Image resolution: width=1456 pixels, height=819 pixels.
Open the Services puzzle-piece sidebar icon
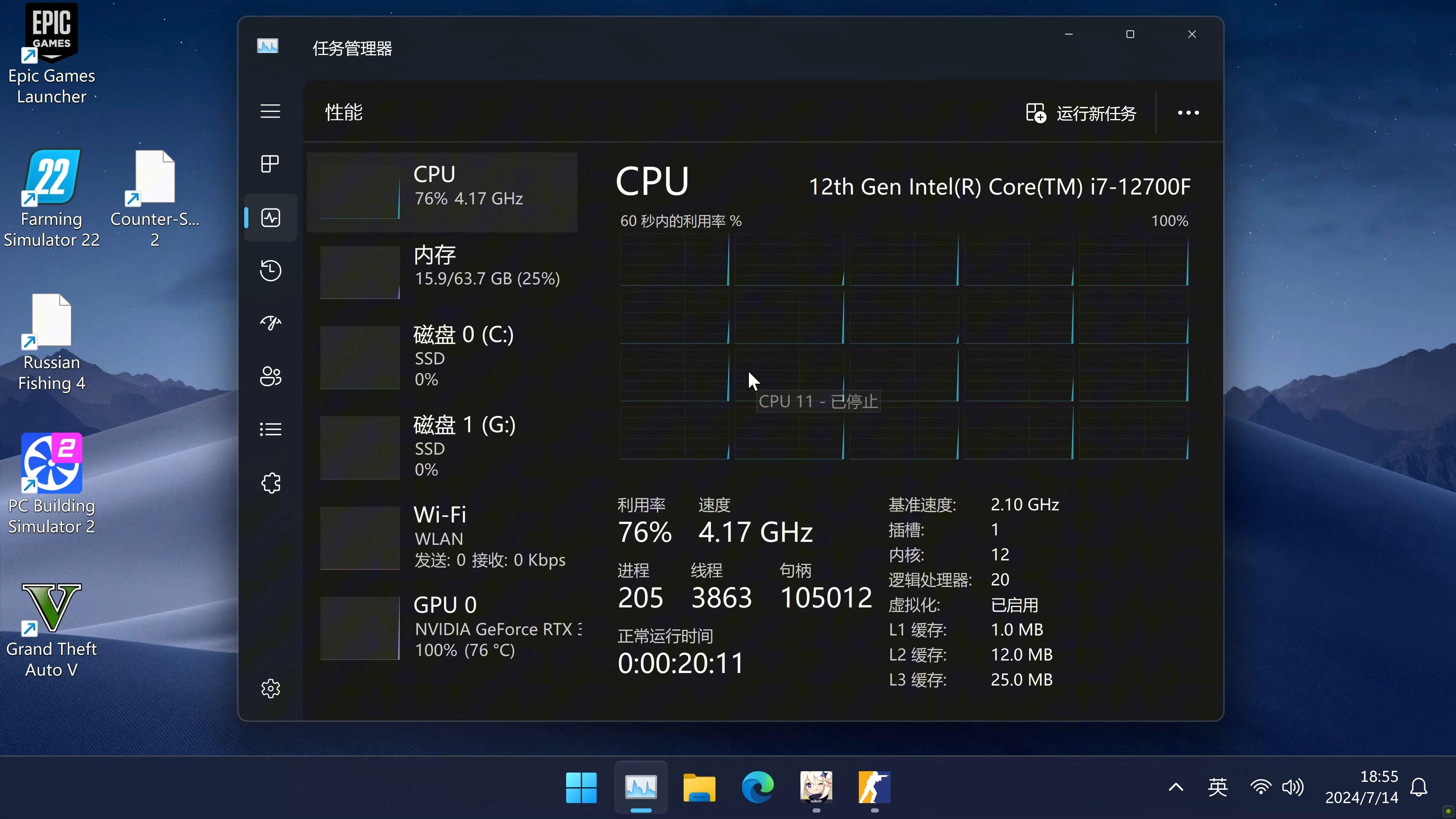tap(271, 483)
